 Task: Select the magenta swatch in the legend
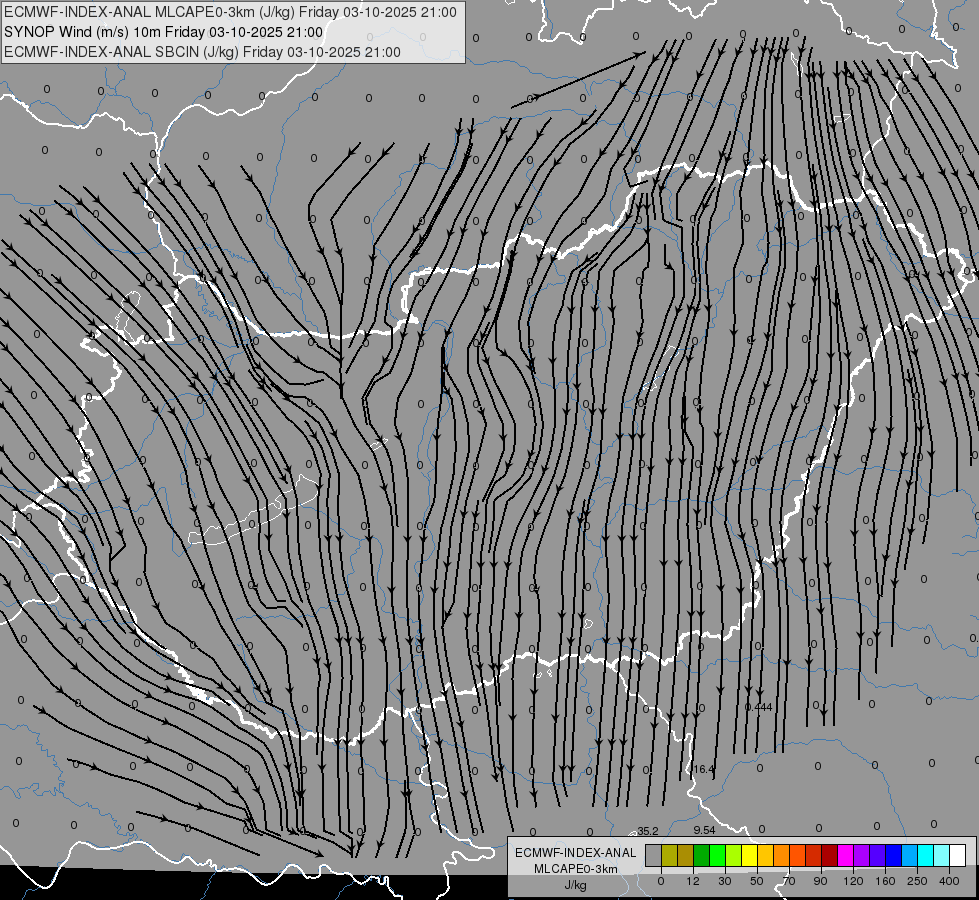click(845, 855)
